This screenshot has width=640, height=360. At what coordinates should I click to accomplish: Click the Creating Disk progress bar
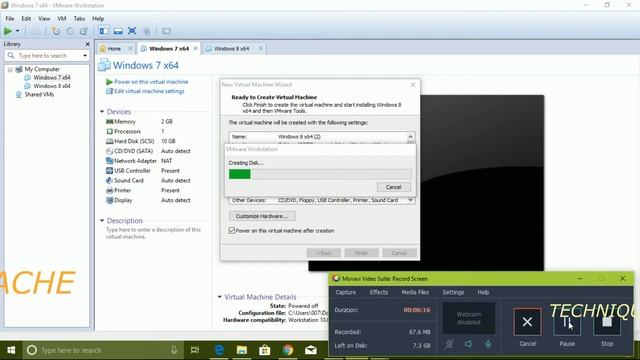tap(320, 174)
